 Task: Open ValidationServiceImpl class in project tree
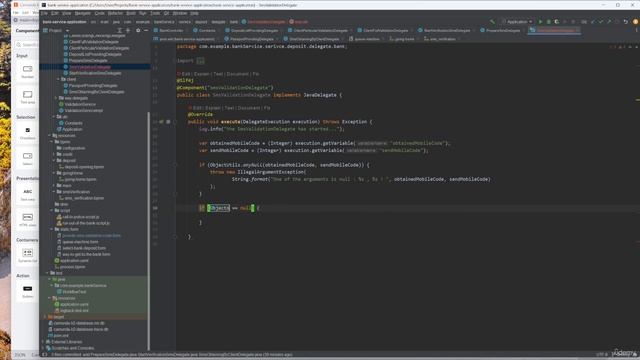[x=83, y=111]
